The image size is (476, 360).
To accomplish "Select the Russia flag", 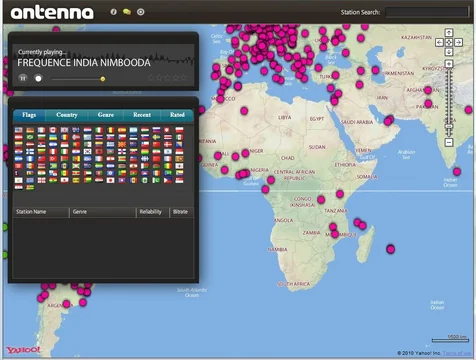I will click(156, 130).
